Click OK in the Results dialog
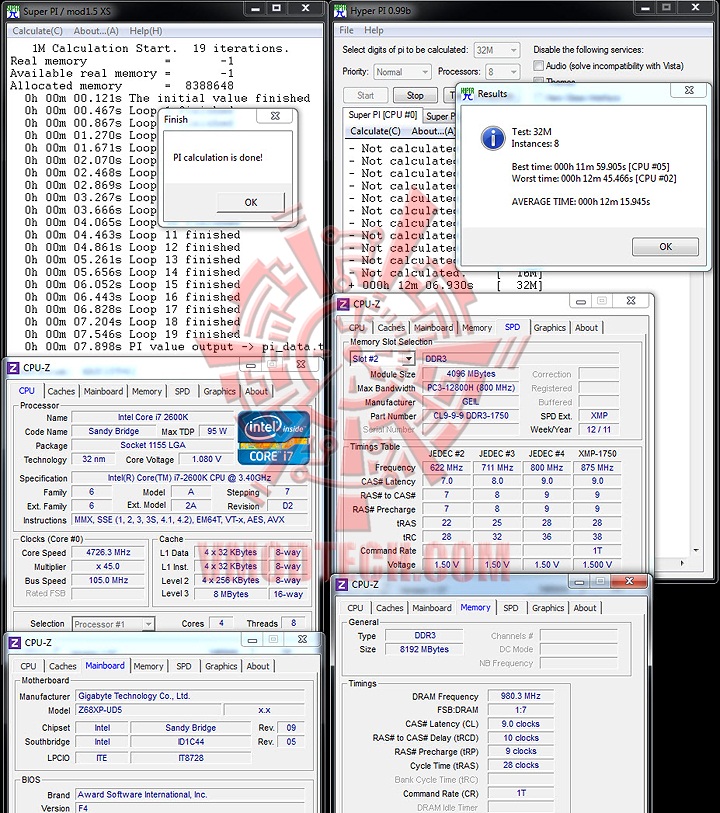Screen dimensions: 720x813 tap(666, 247)
